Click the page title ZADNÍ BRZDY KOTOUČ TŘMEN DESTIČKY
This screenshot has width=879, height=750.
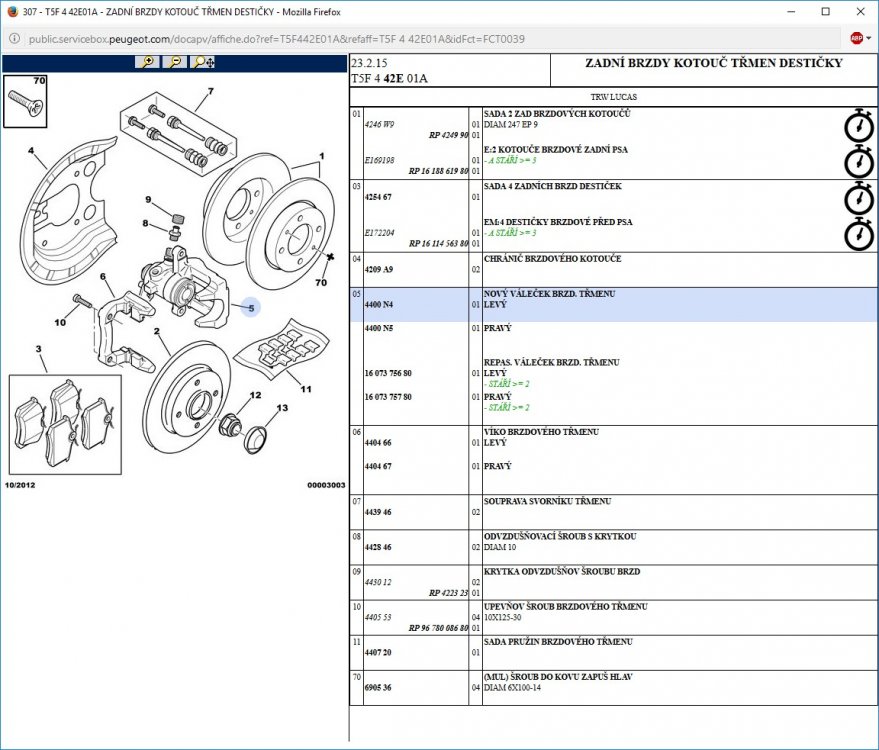point(714,63)
